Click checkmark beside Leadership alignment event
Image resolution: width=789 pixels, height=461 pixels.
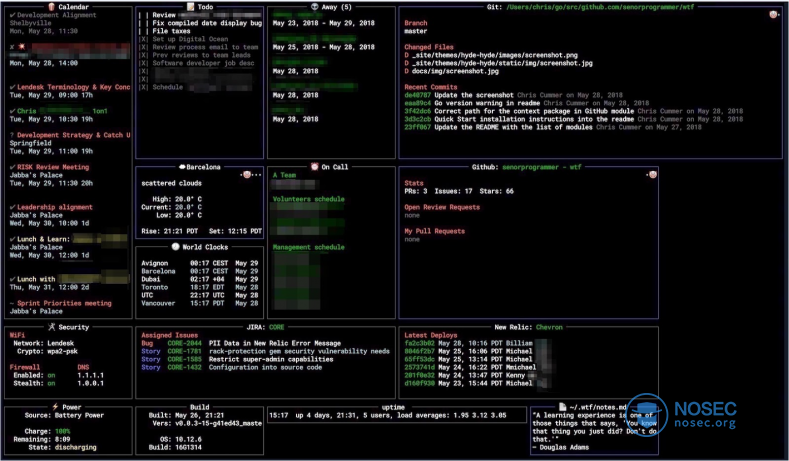pyautogui.click(x=12, y=207)
